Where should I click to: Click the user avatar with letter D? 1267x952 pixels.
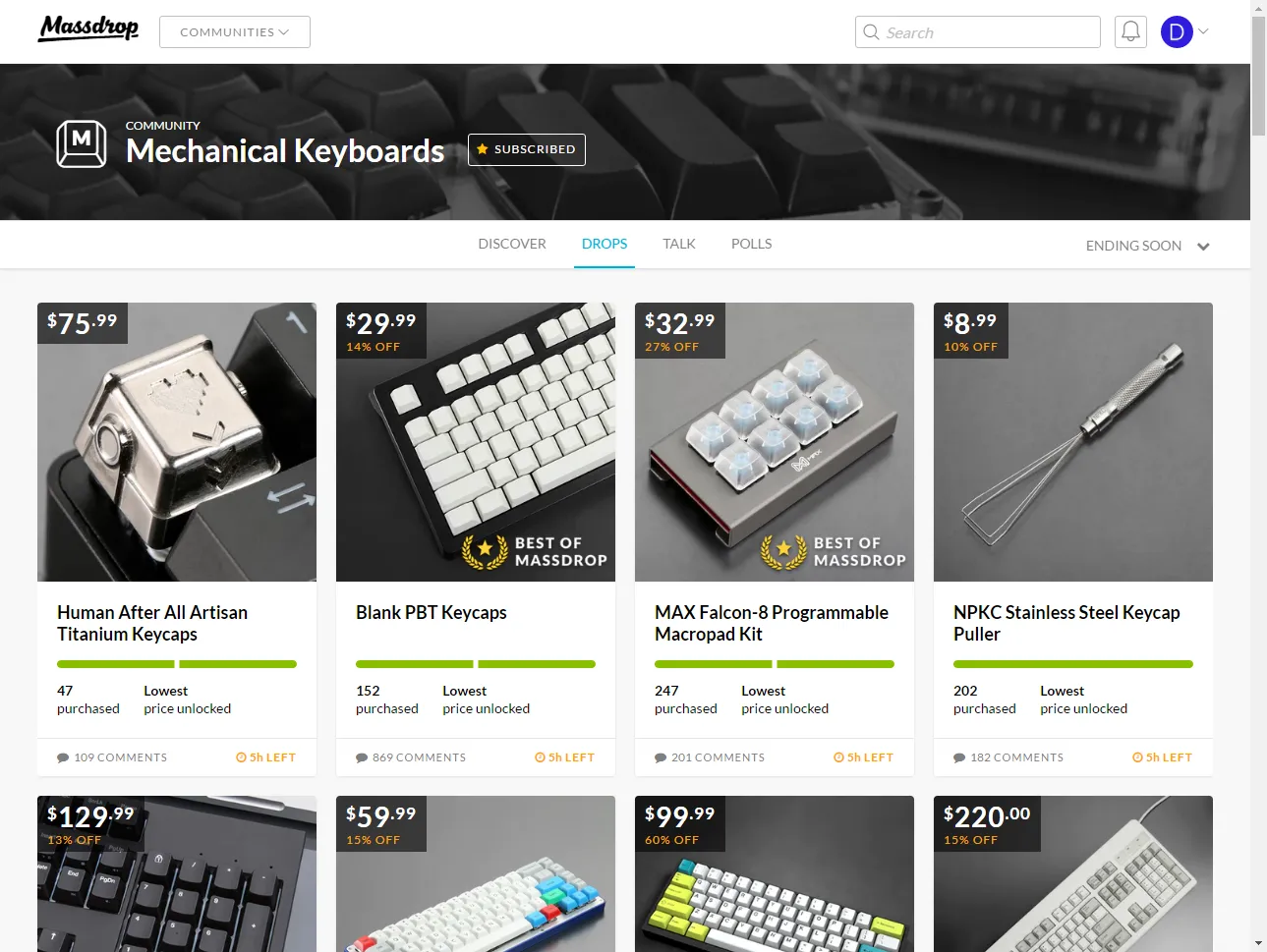1177,31
